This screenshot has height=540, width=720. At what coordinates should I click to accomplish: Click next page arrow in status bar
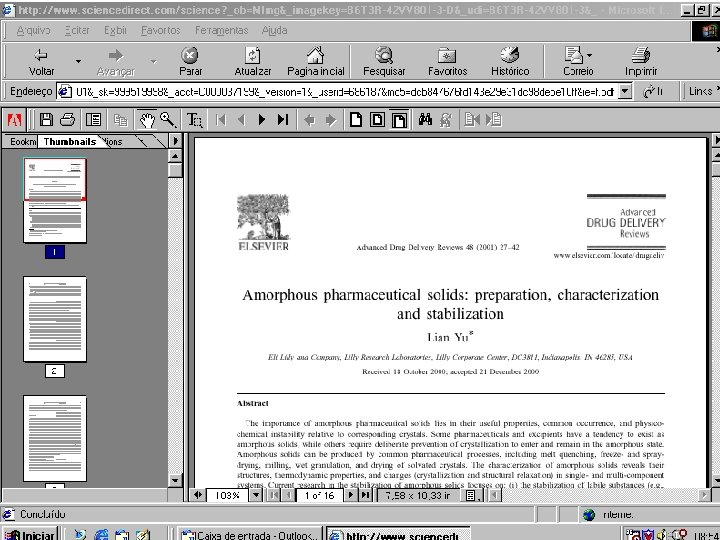coord(351,495)
